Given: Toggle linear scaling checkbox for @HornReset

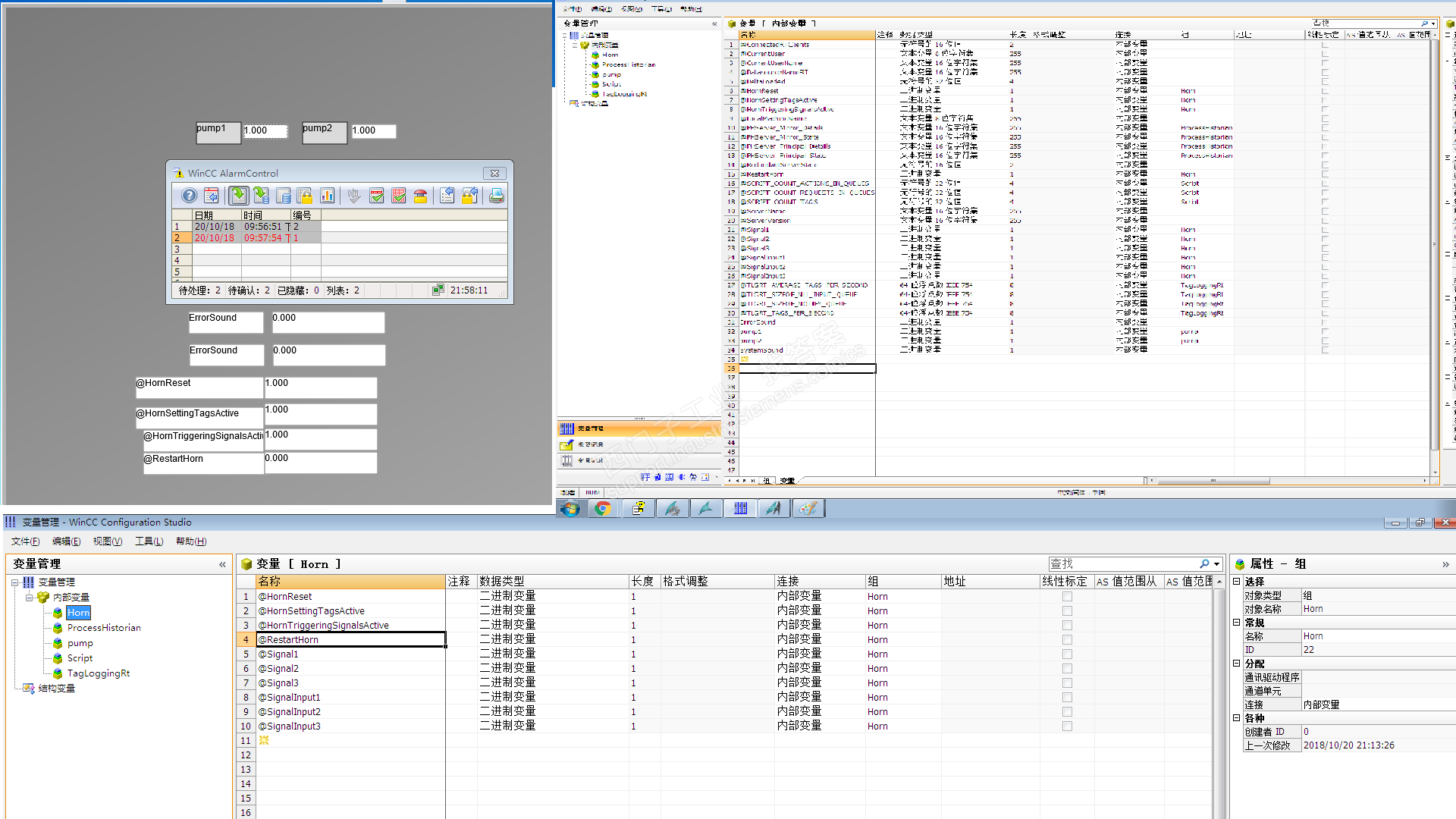Looking at the screenshot, I should 1067,597.
